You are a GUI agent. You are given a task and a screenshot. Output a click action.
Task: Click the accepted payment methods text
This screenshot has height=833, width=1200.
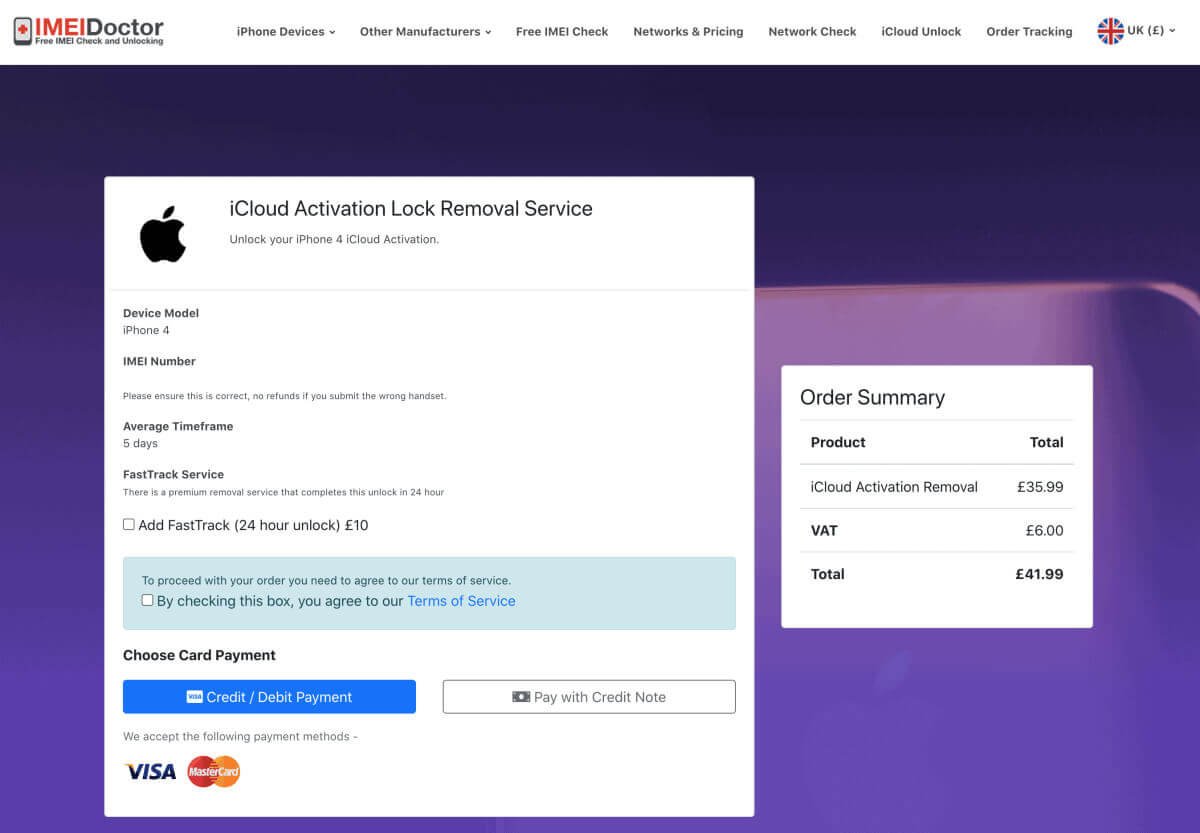[240, 737]
